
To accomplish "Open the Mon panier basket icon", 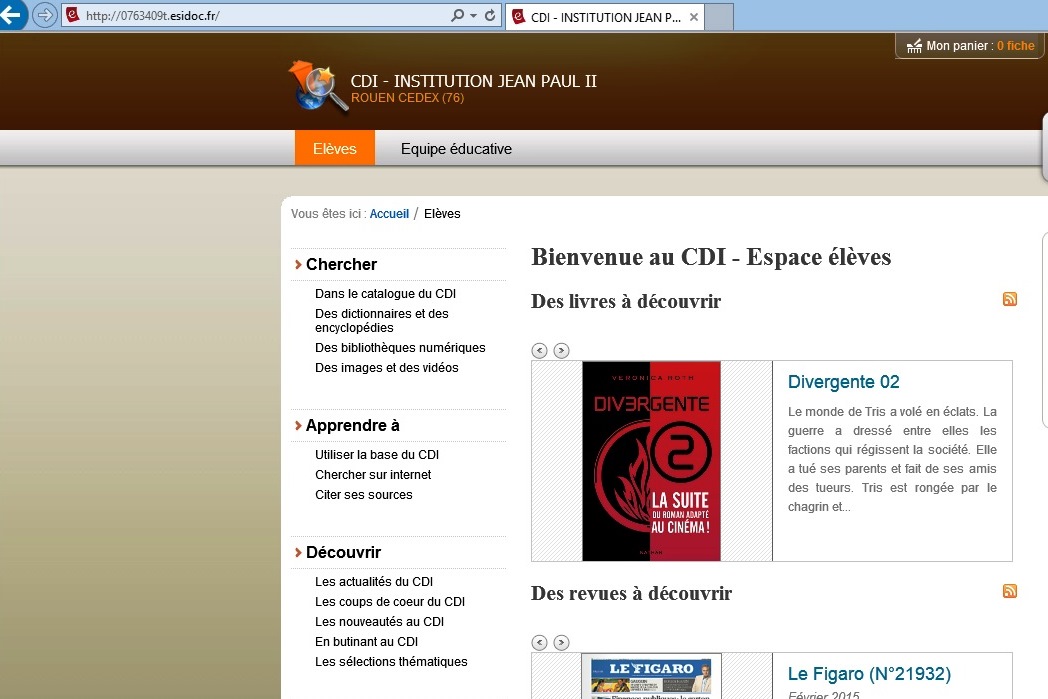I will (x=914, y=45).
